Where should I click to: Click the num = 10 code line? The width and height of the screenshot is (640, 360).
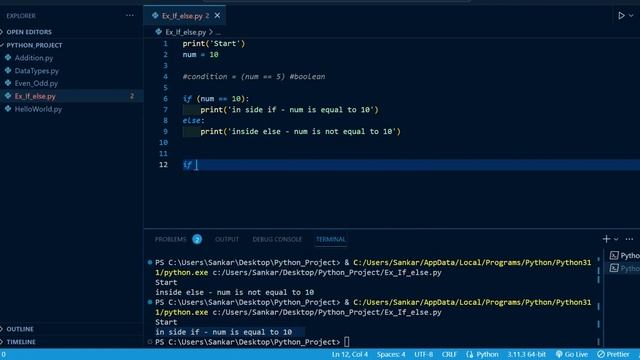click(200, 54)
